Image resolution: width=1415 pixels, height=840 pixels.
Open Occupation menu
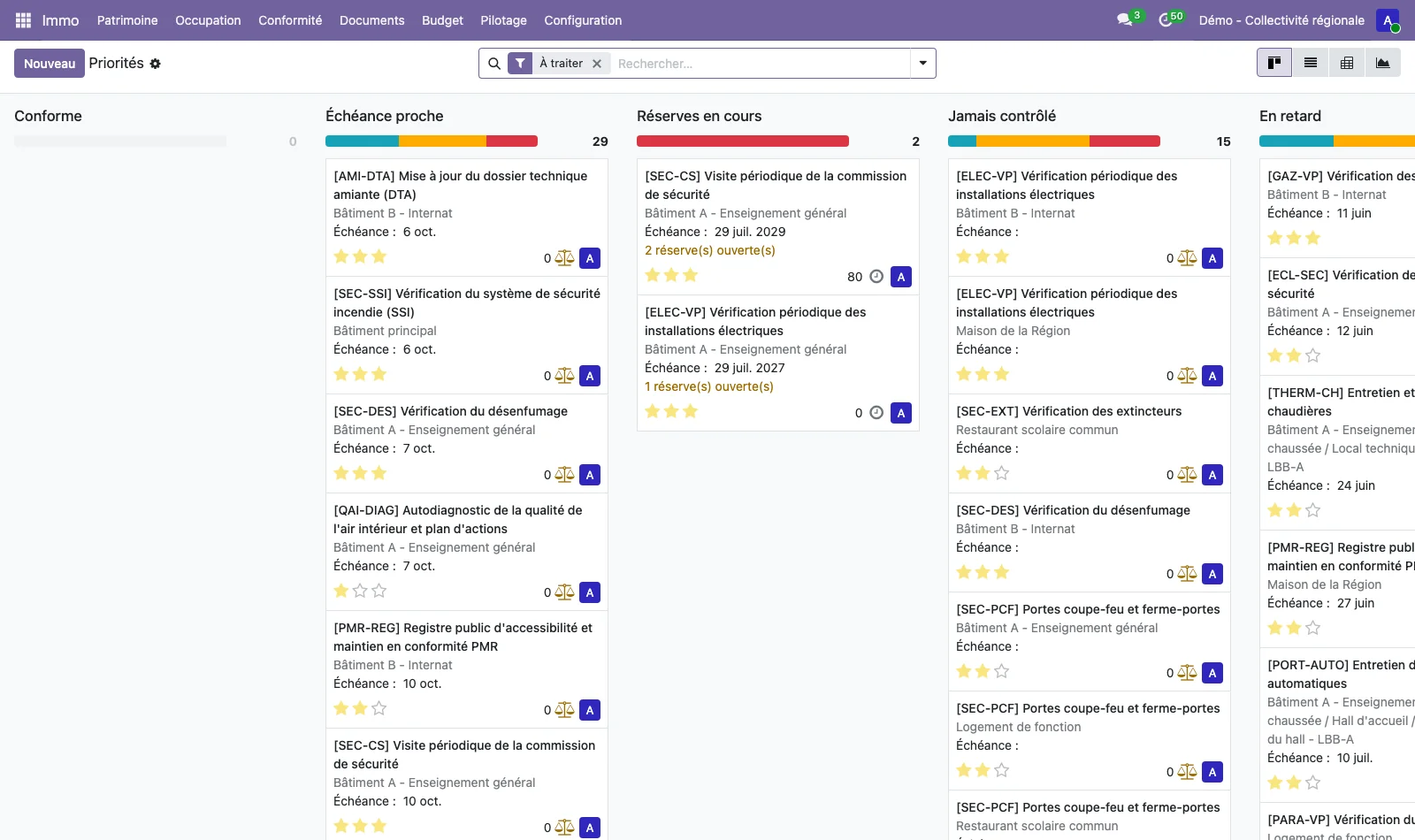pyautogui.click(x=208, y=20)
